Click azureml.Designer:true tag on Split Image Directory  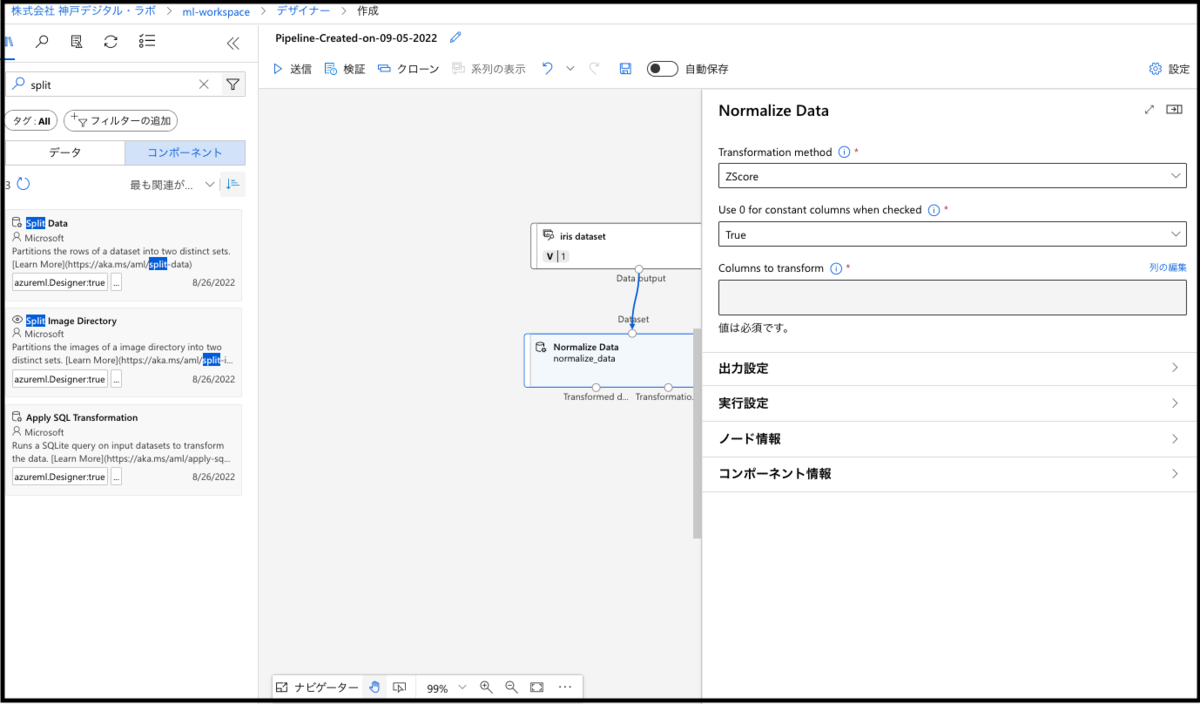(59, 379)
